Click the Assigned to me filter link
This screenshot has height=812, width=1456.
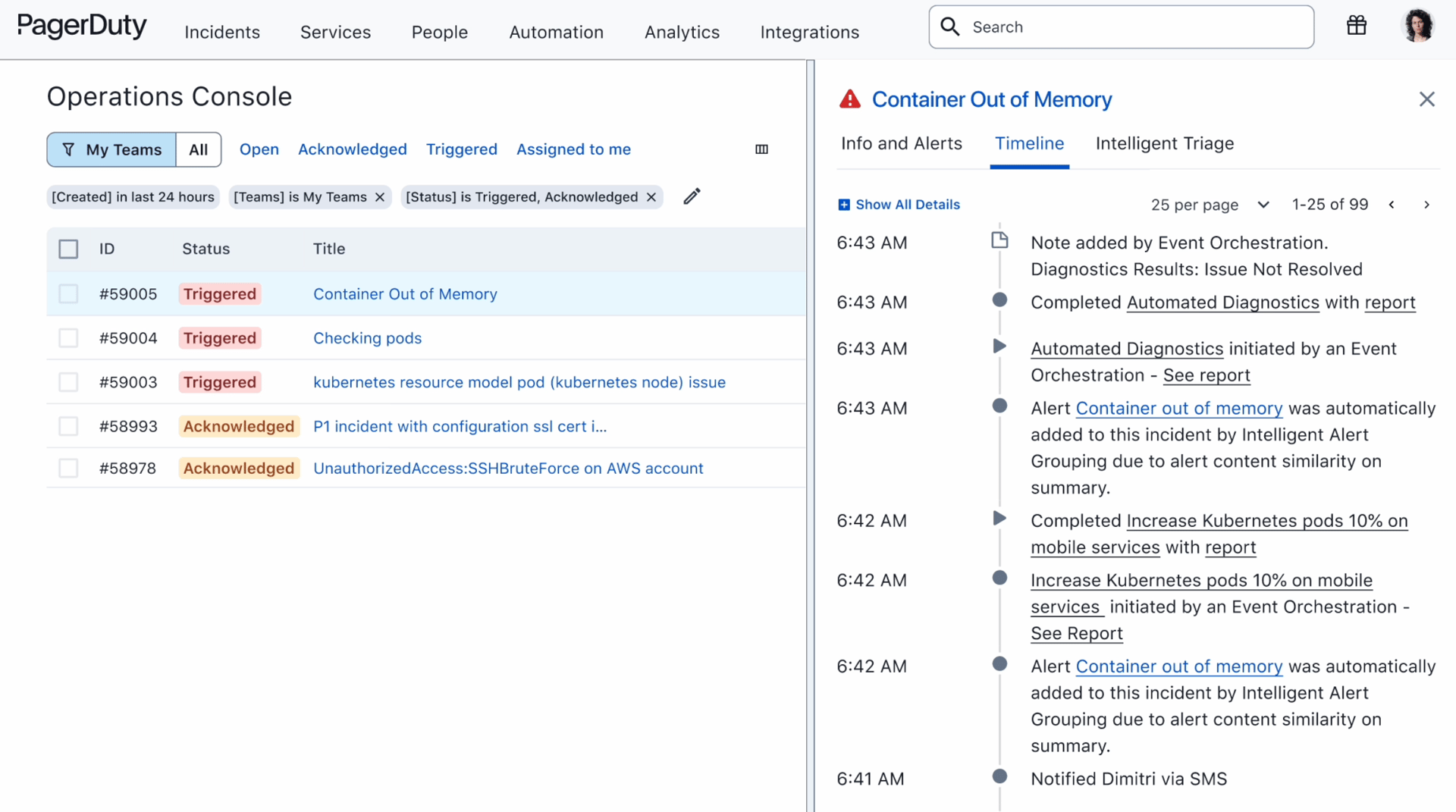coord(573,149)
